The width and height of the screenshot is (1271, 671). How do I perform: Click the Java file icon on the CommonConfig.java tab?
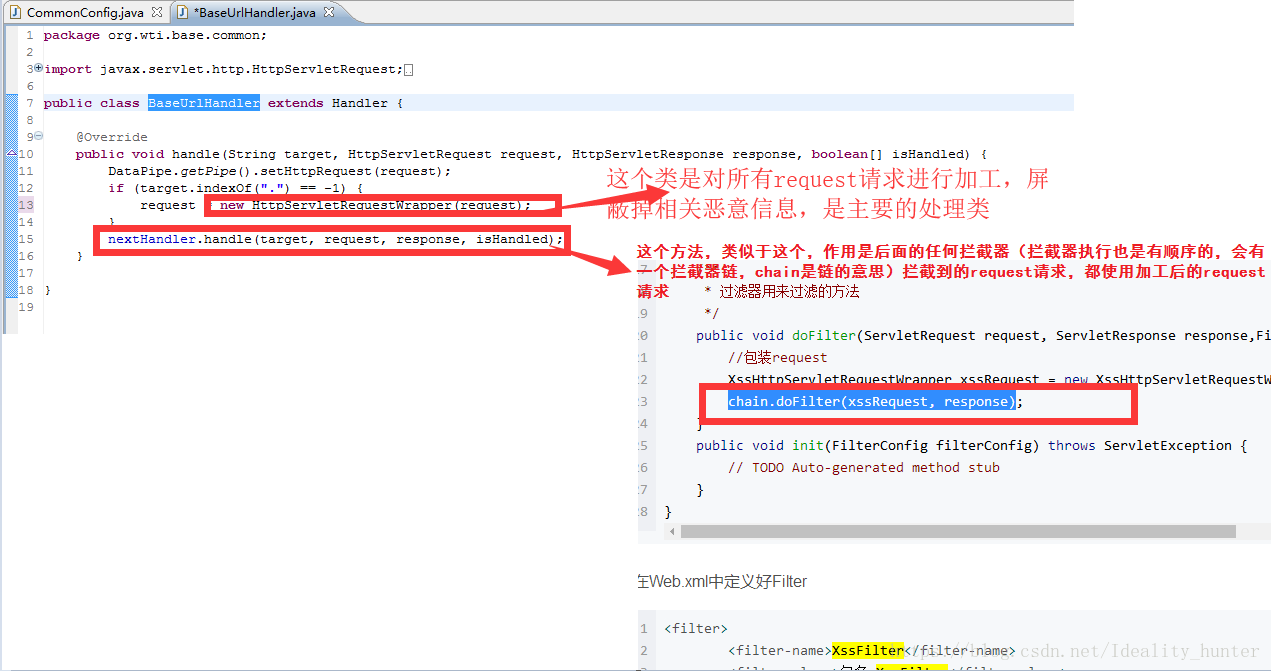[15, 13]
